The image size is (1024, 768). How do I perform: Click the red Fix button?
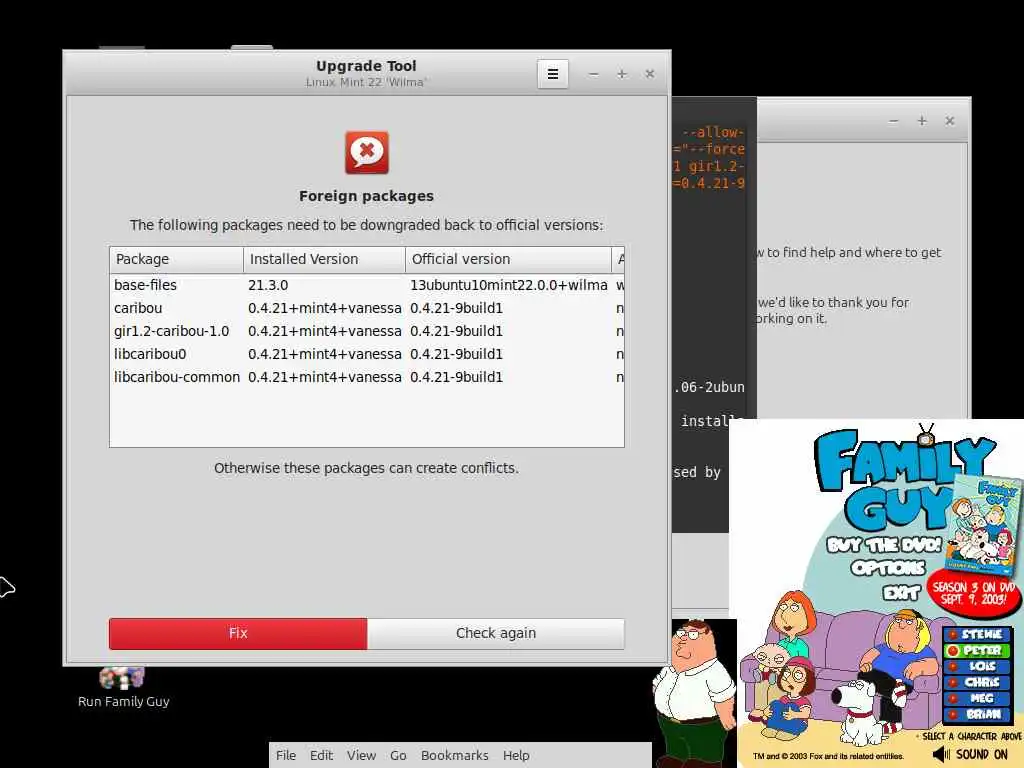click(238, 633)
